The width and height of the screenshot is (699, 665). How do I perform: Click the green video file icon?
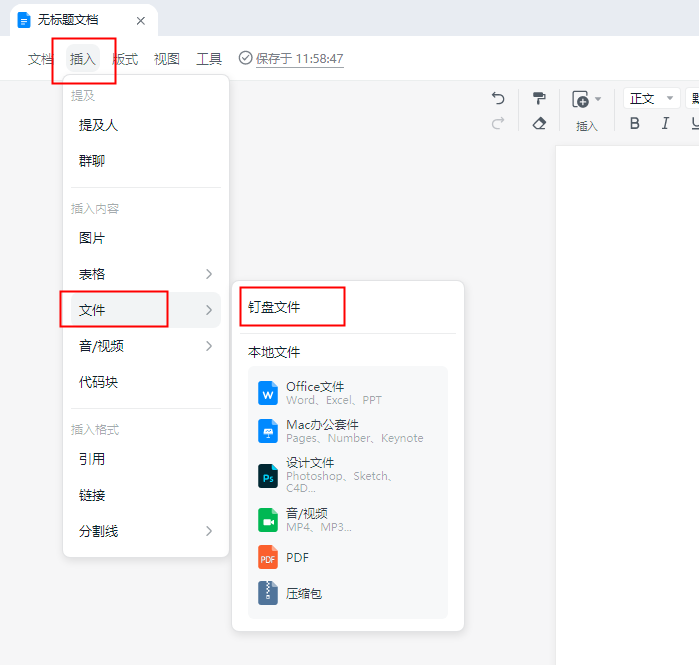tap(268, 520)
